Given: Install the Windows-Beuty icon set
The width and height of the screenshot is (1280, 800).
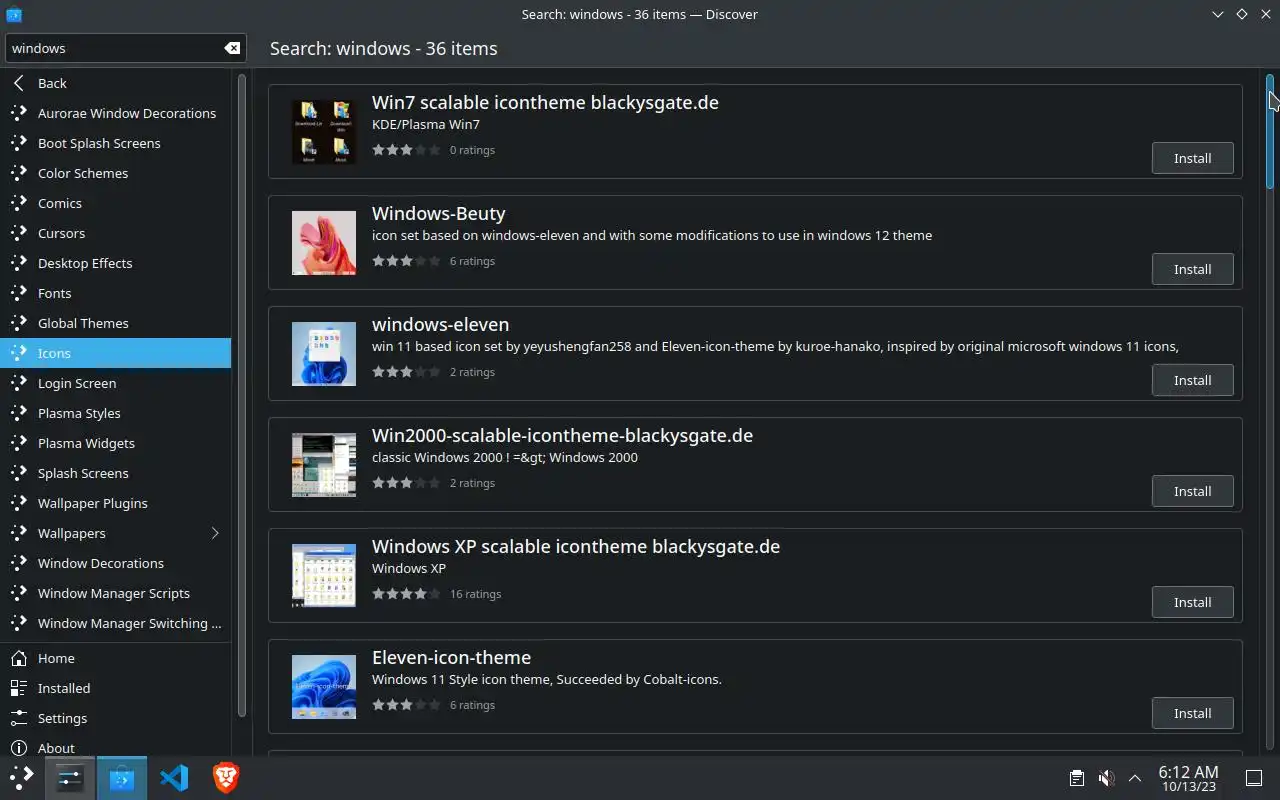Looking at the screenshot, I should coord(1192,269).
